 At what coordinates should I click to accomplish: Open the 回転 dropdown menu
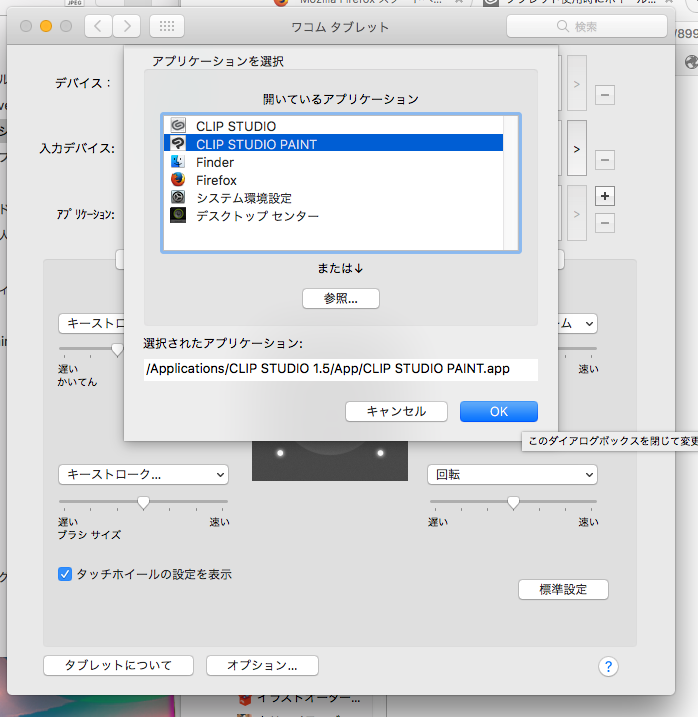[512, 474]
